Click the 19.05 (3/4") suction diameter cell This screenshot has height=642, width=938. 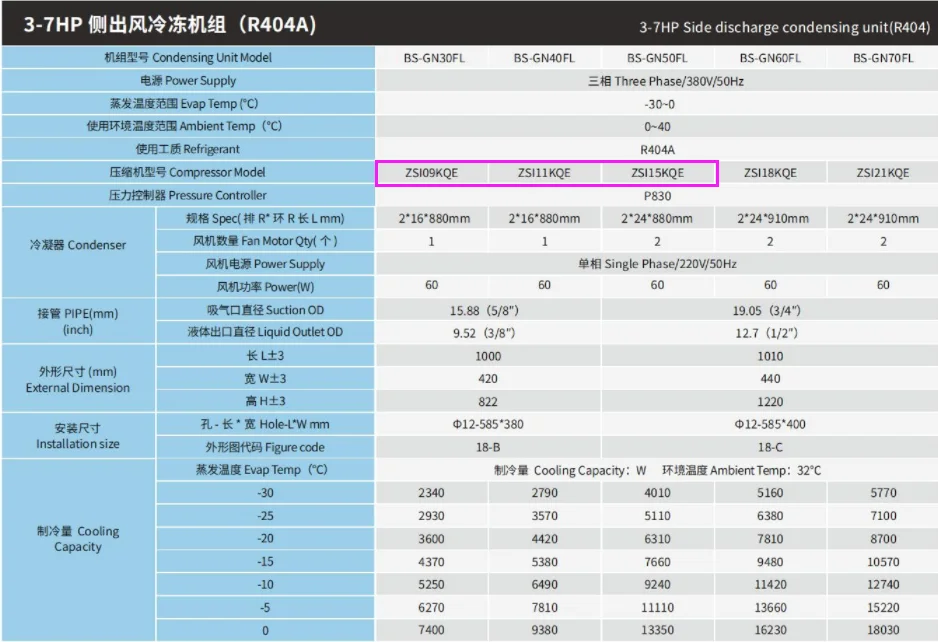coord(769,311)
